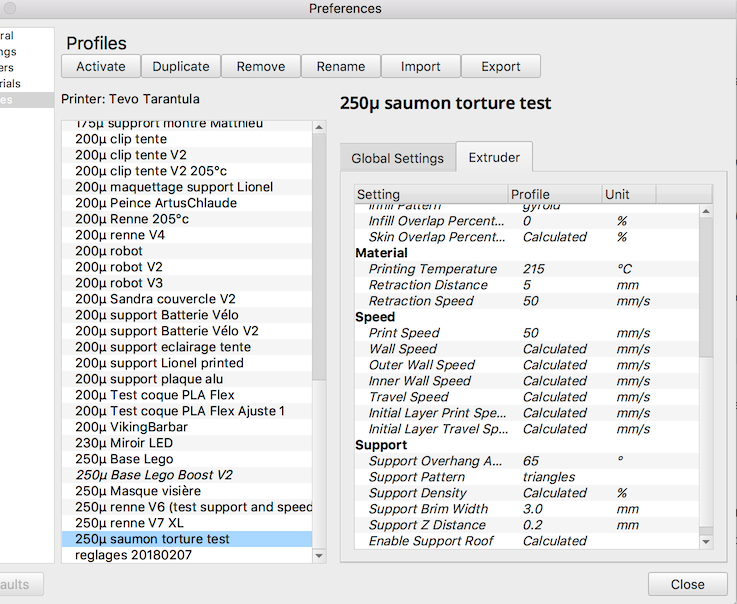
Task: Select the Printing Temperature row
Action: pos(527,269)
